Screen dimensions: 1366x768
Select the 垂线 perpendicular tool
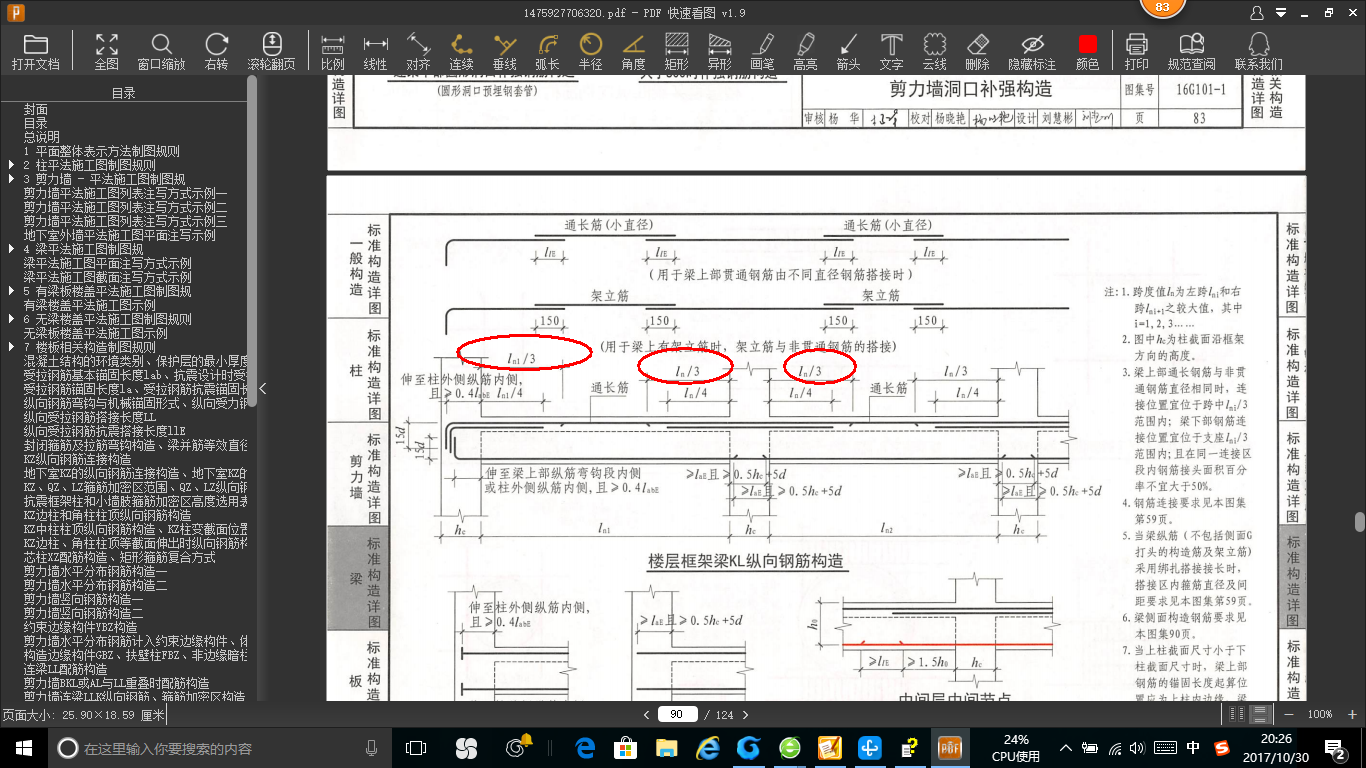tap(504, 51)
